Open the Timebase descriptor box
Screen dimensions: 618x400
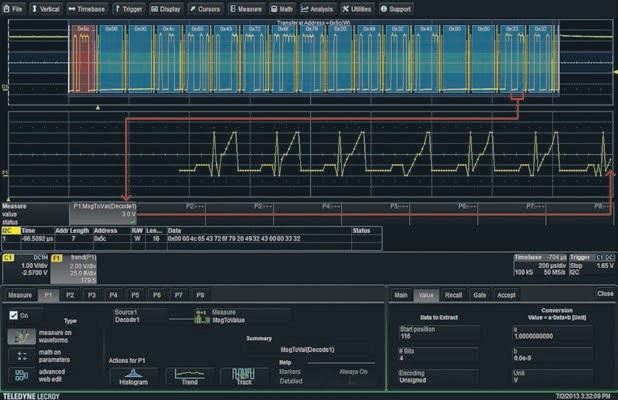(540, 265)
